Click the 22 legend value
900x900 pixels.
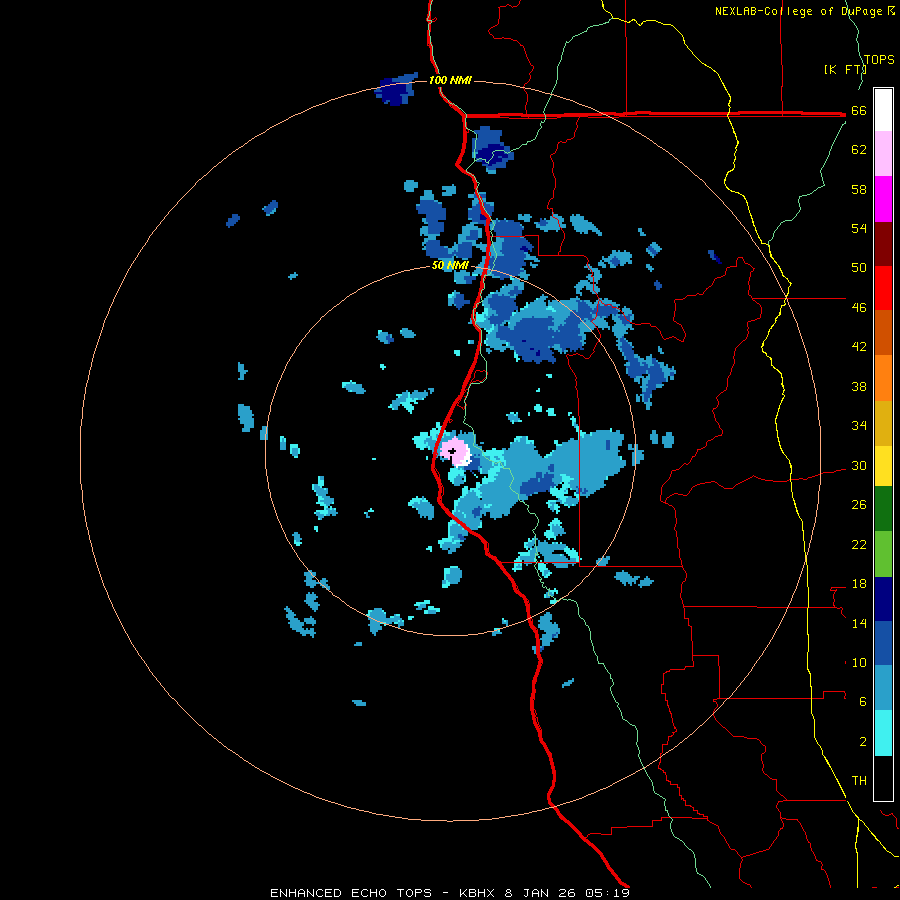point(859,545)
